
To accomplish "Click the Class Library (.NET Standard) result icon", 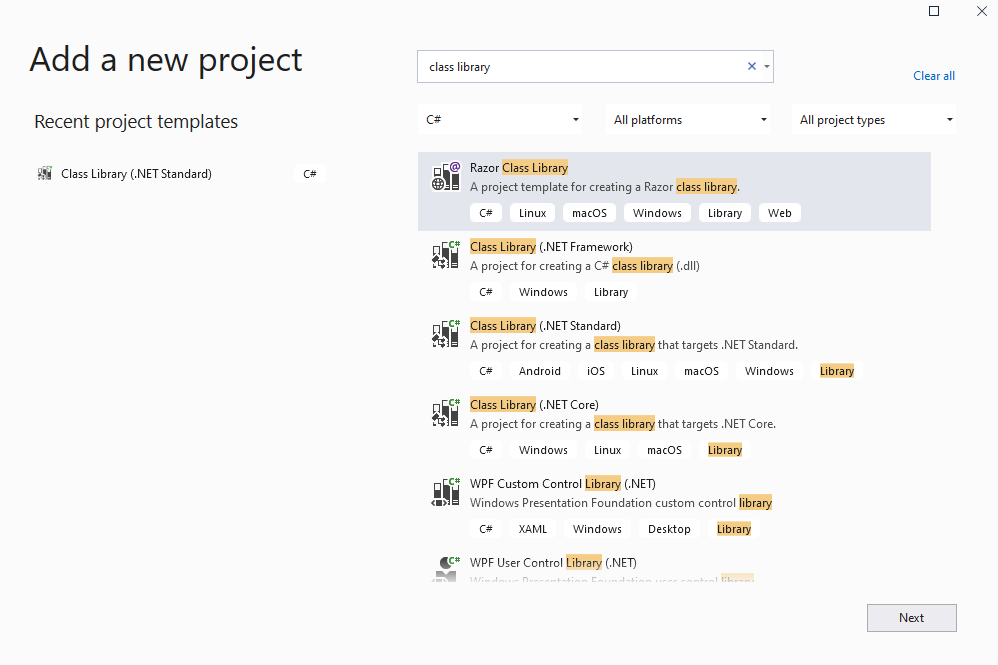I will 446,334.
